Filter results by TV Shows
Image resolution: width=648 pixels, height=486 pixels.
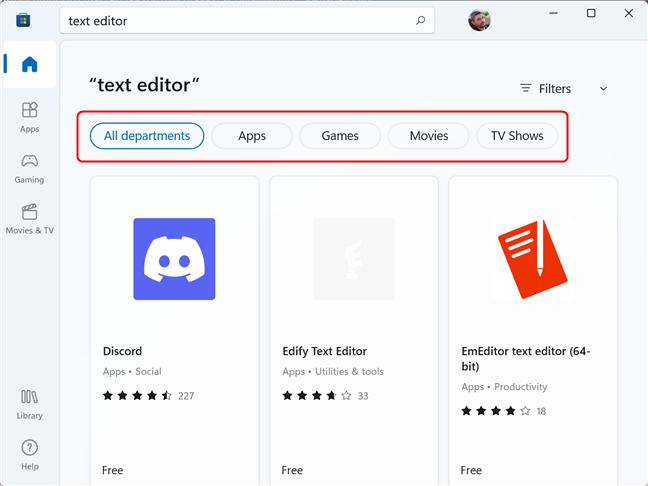point(517,136)
